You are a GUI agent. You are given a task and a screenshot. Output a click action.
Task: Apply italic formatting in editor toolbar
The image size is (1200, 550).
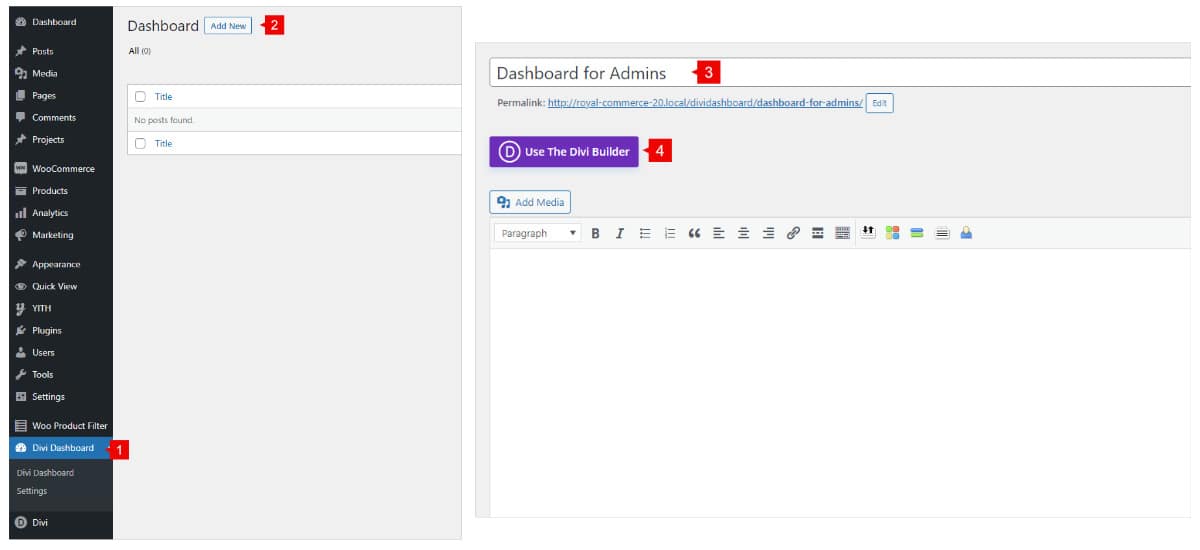(x=620, y=233)
